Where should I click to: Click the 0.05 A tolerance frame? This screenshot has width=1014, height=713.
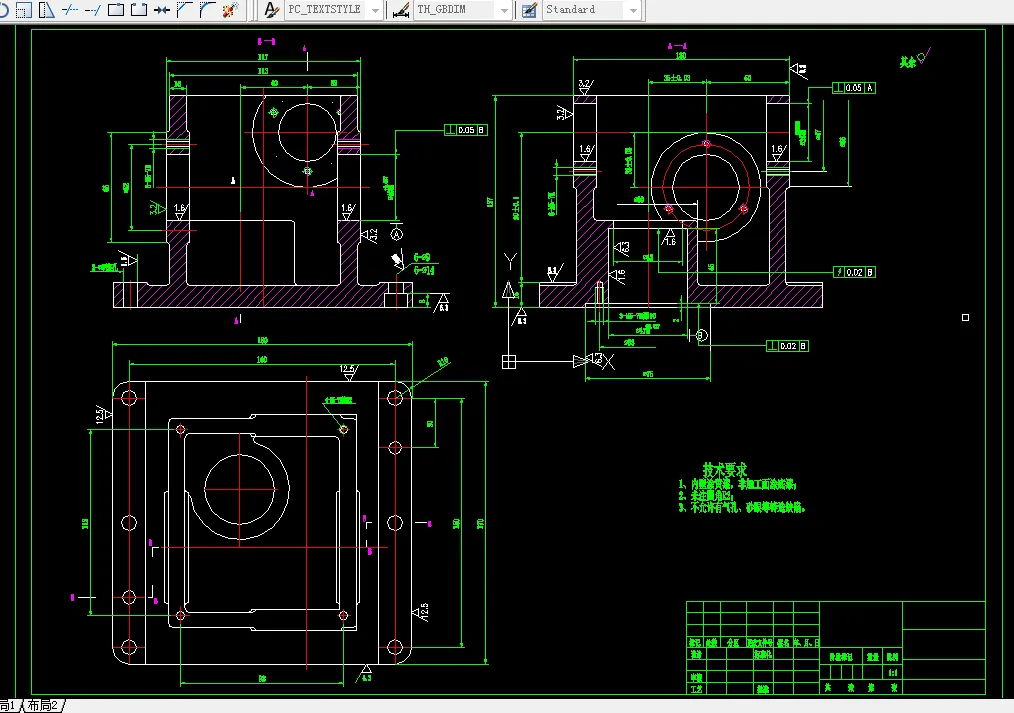tap(852, 87)
